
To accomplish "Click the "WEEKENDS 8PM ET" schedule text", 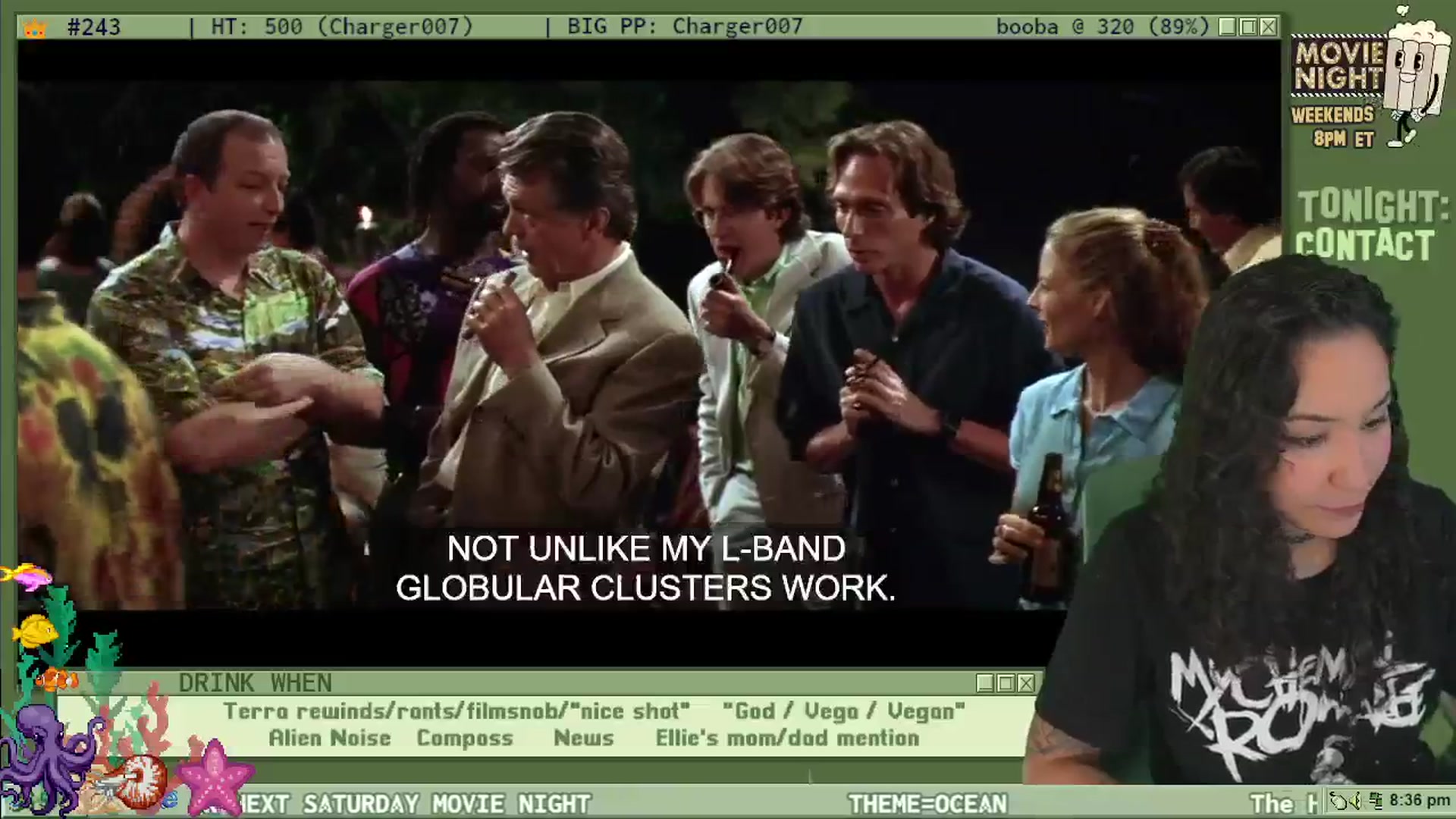I will click(1333, 127).
